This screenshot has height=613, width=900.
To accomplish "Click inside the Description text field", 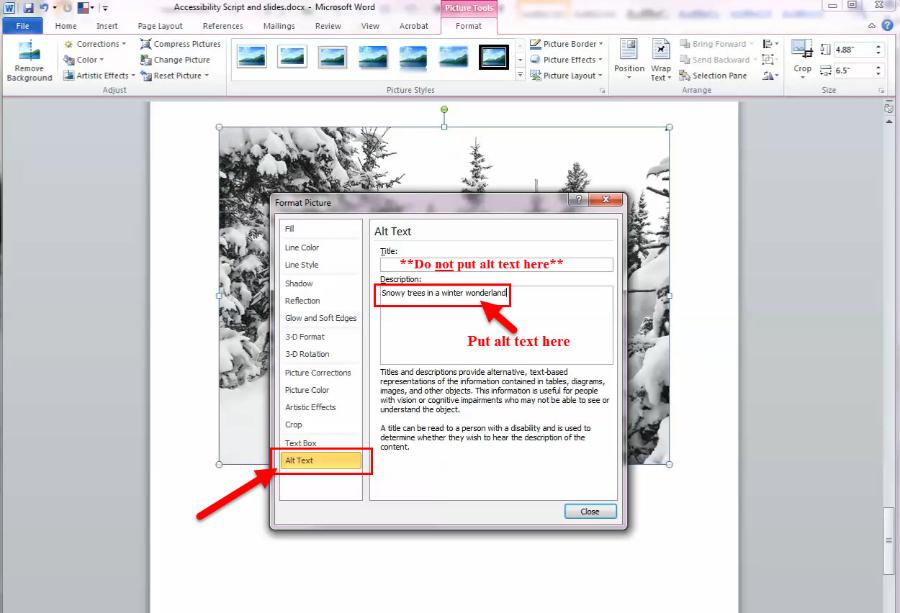I will click(440, 296).
